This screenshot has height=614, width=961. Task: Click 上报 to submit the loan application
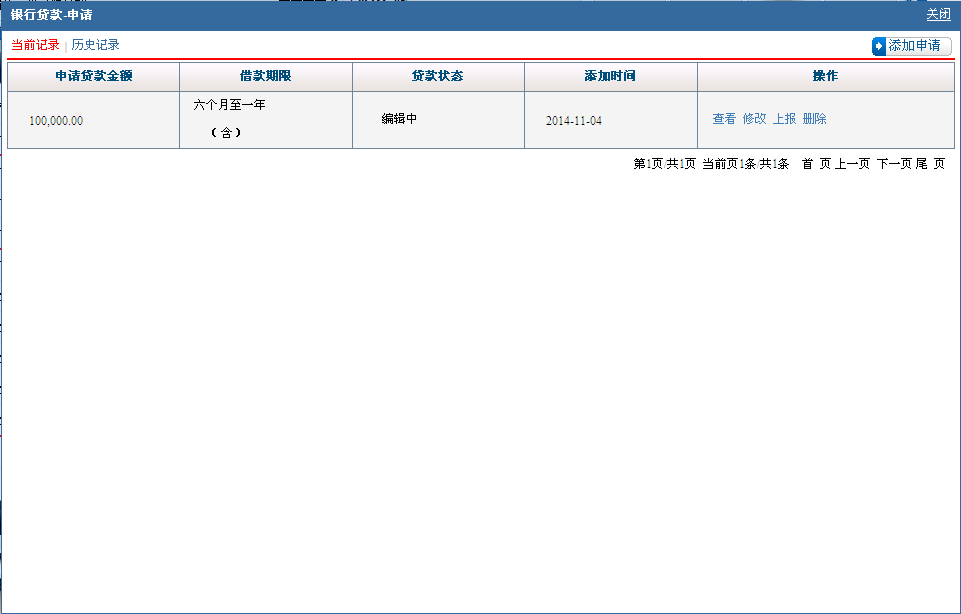click(x=784, y=119)
